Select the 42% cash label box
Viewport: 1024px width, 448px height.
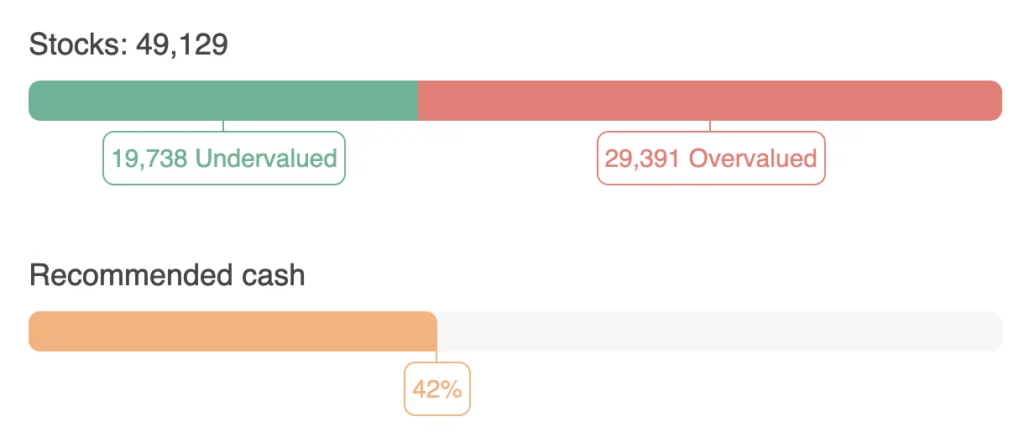tap(437, 389)
